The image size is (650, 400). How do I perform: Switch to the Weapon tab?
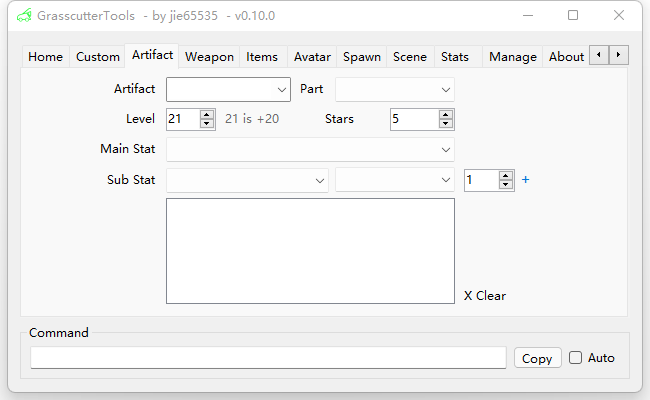pyautogui.click(x=209, y=57)
